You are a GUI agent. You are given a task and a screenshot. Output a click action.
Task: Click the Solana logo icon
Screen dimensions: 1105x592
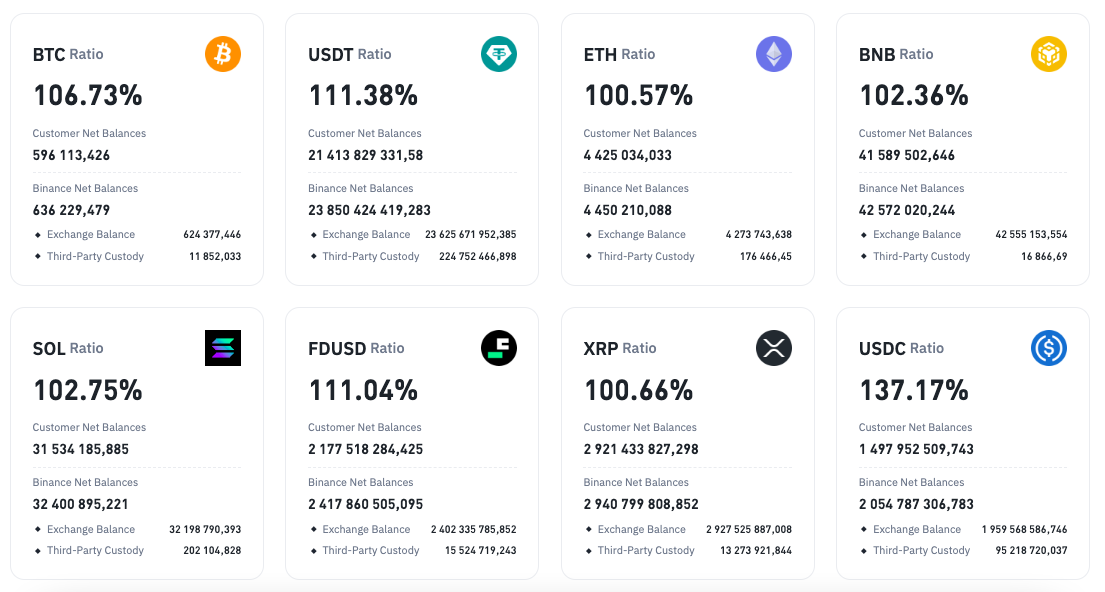pyautogui.click(x=223, y=348)
